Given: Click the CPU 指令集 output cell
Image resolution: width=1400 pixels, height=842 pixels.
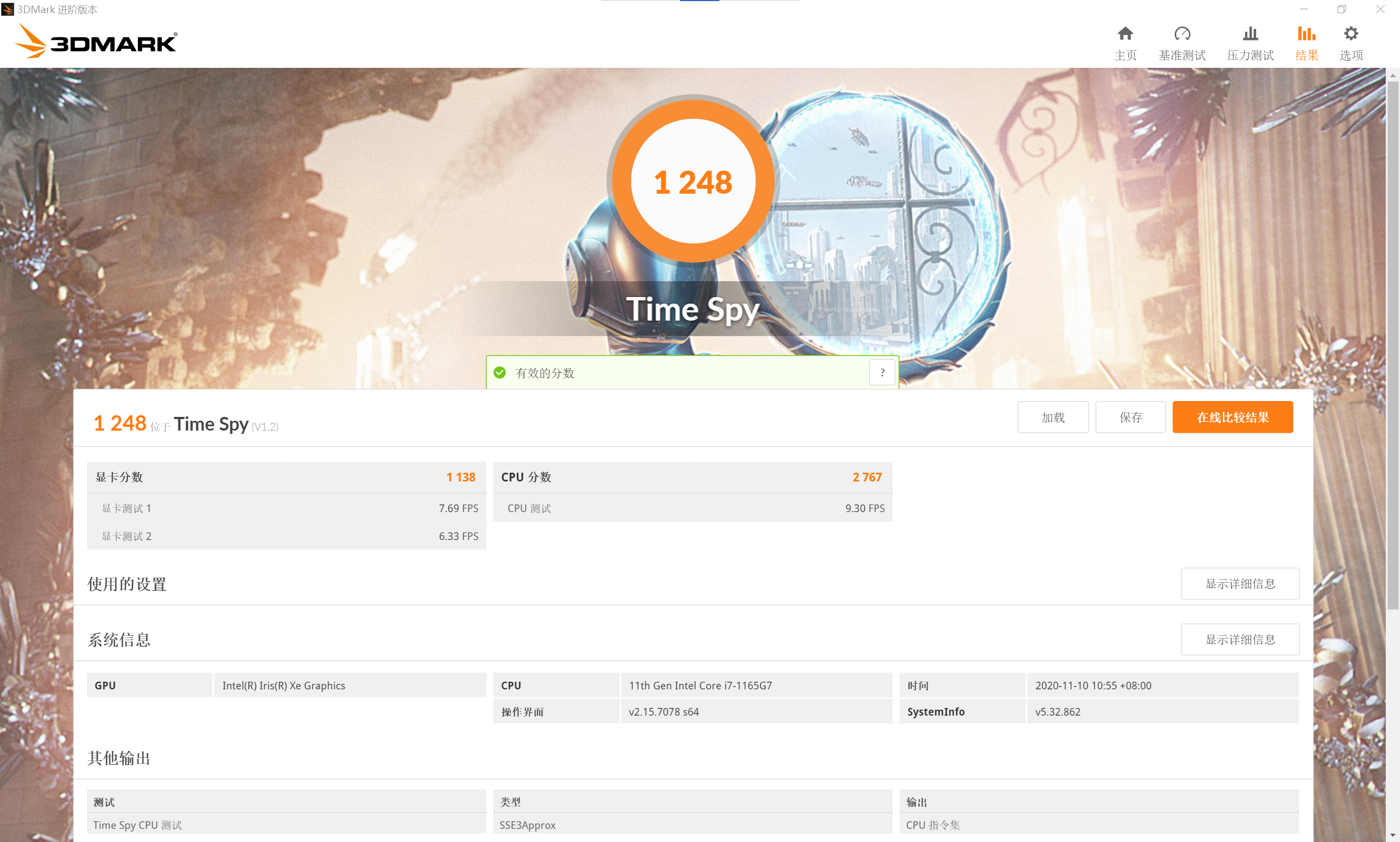Looking at the screenshot, I should (1099, 824).
